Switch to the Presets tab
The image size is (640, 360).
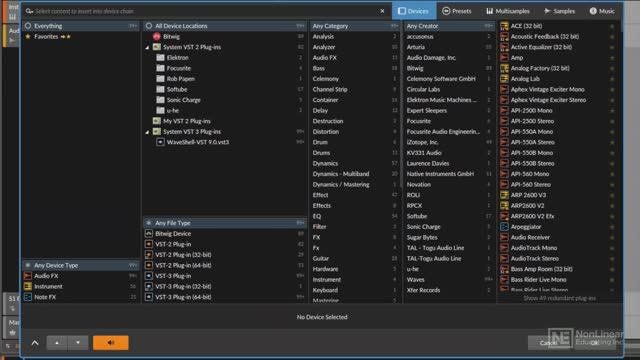click(x=457, y=11)
